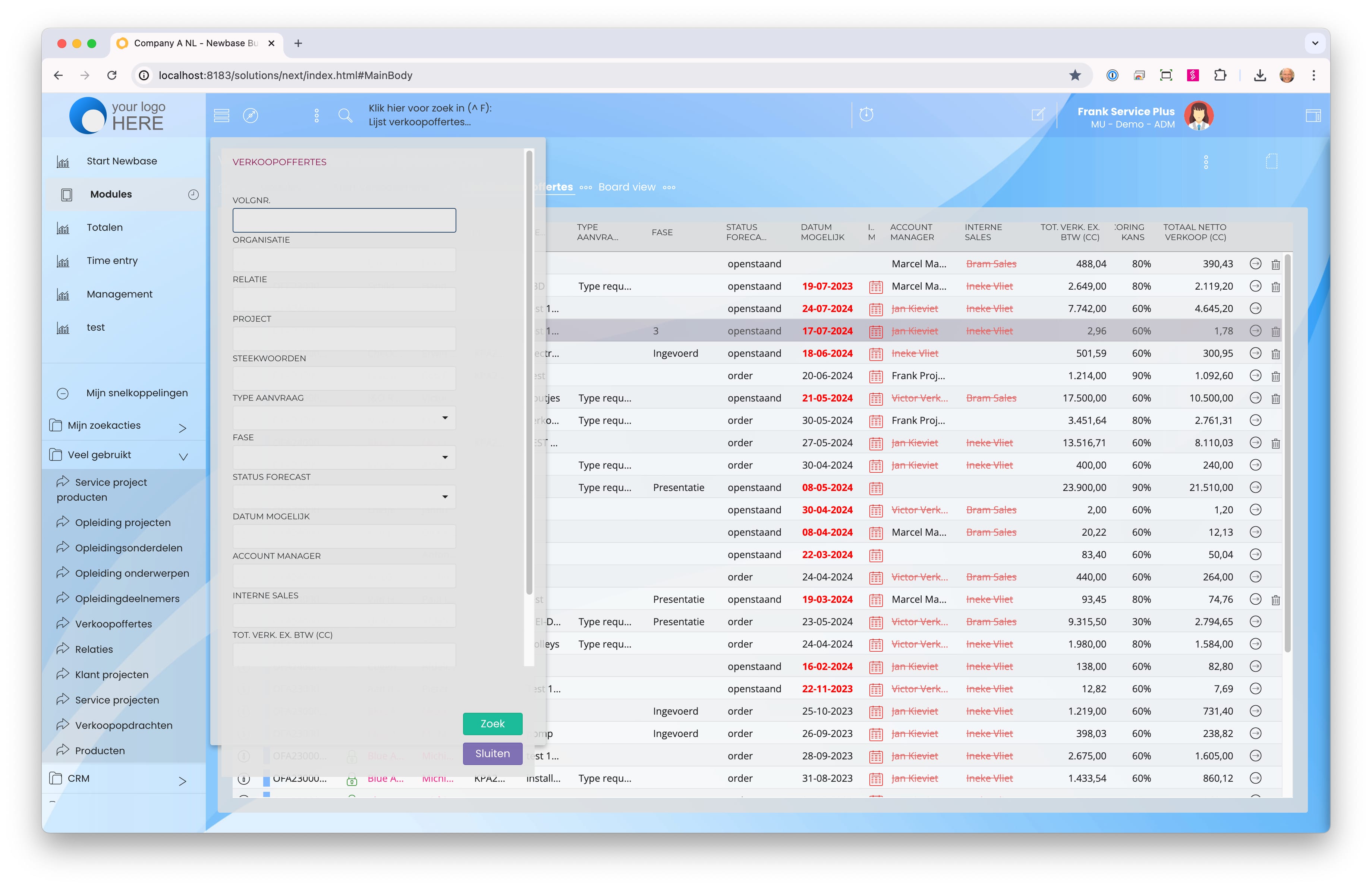1372x888 pixels.
Task: Expand the Mijn zoekacties folder
Action: [x=183, y=427]
